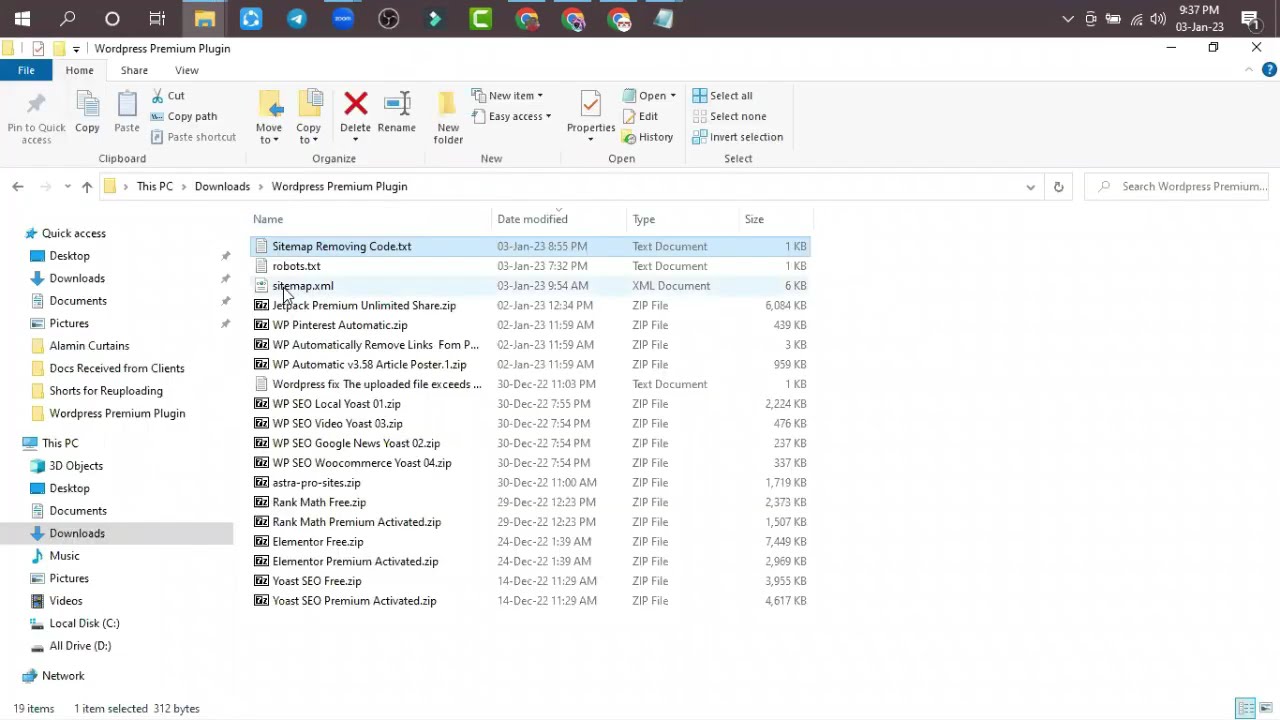Image resolution: width=1280 pixels, height=720 pixels.
Task: Click Paste shortcut in Clipboard group
Action: (x=194, y=137)
